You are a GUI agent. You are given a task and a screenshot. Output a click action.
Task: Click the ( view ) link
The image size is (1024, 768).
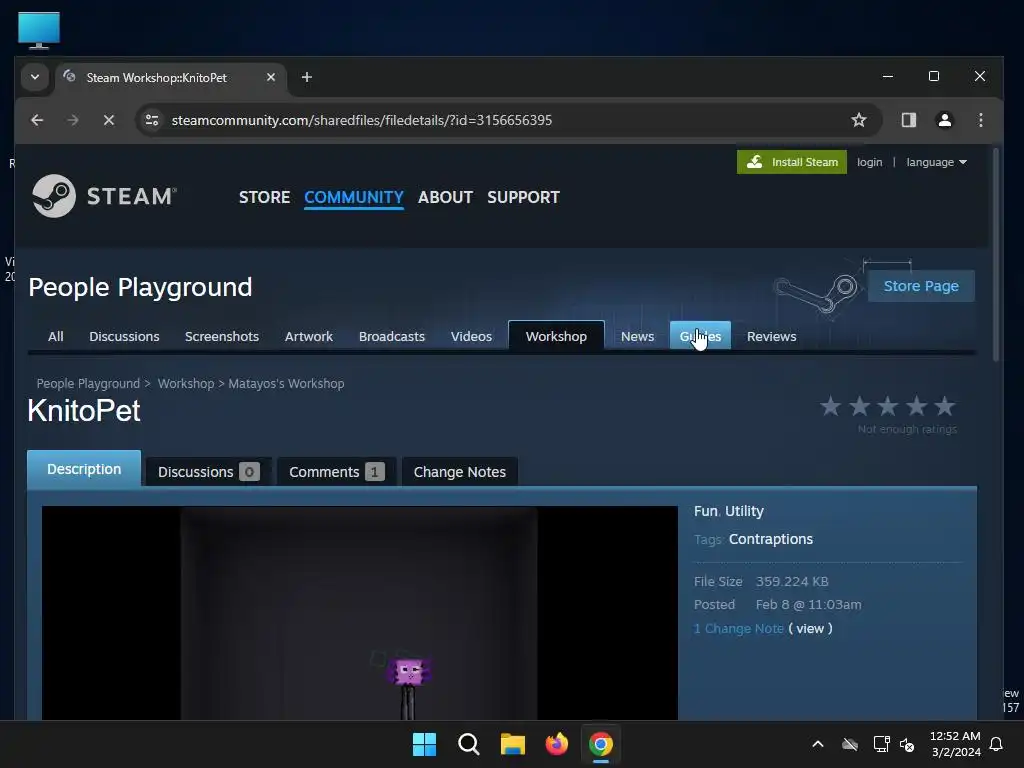click(810, 628)
